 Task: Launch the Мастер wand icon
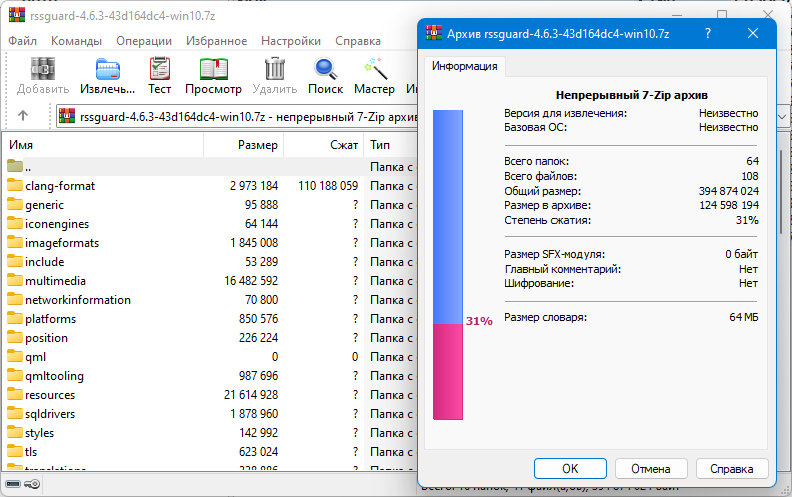[375, 69]
